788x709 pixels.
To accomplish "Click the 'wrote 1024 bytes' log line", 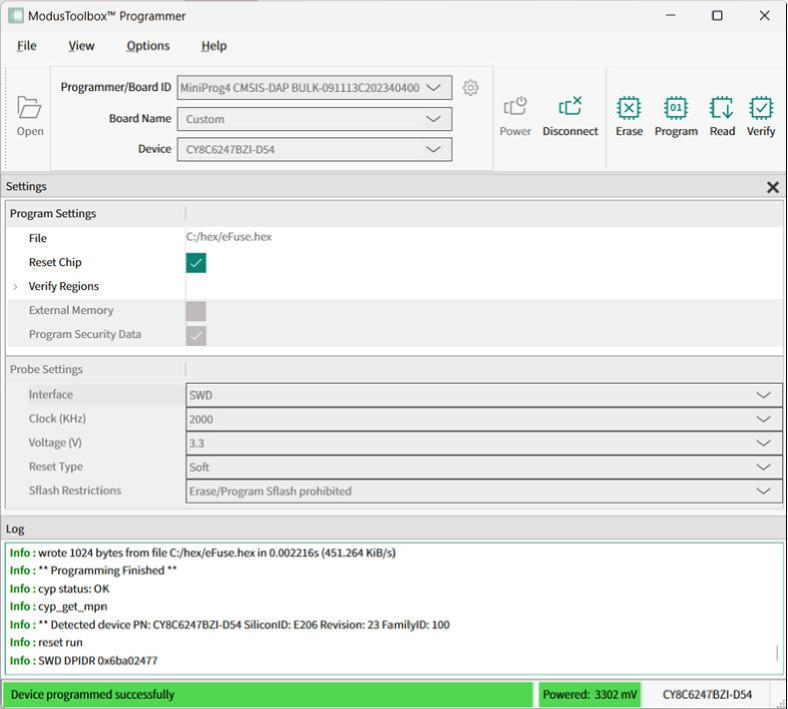I will [x=203, y=553].
